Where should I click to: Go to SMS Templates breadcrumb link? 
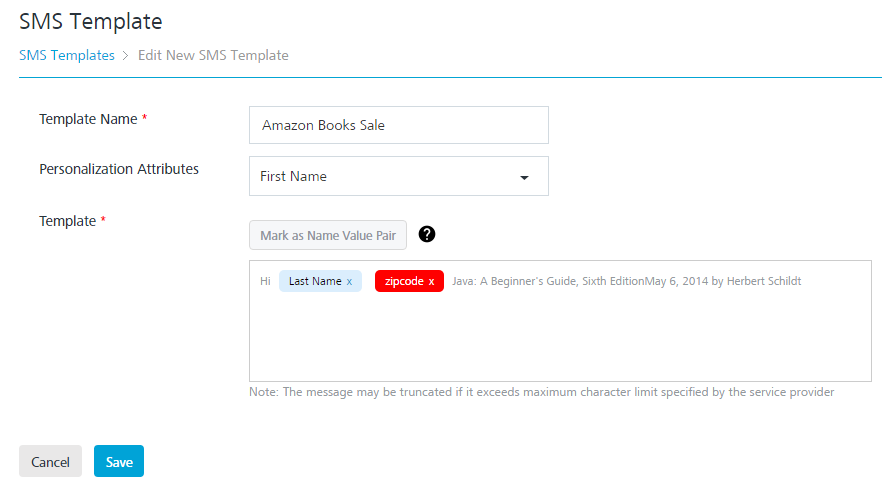[x=67, y=56]
